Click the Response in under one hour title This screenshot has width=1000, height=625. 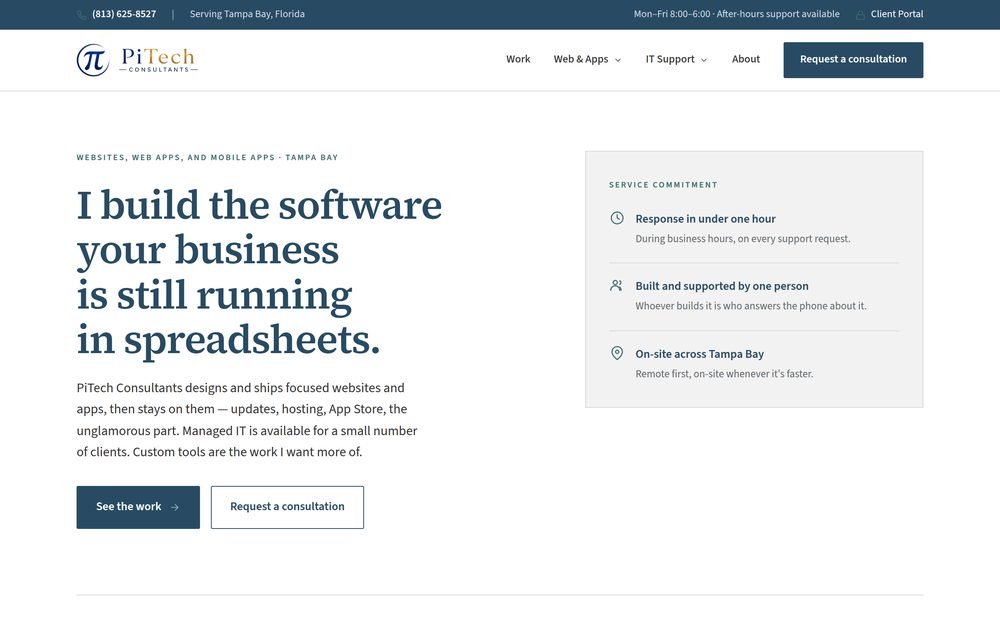705,219
